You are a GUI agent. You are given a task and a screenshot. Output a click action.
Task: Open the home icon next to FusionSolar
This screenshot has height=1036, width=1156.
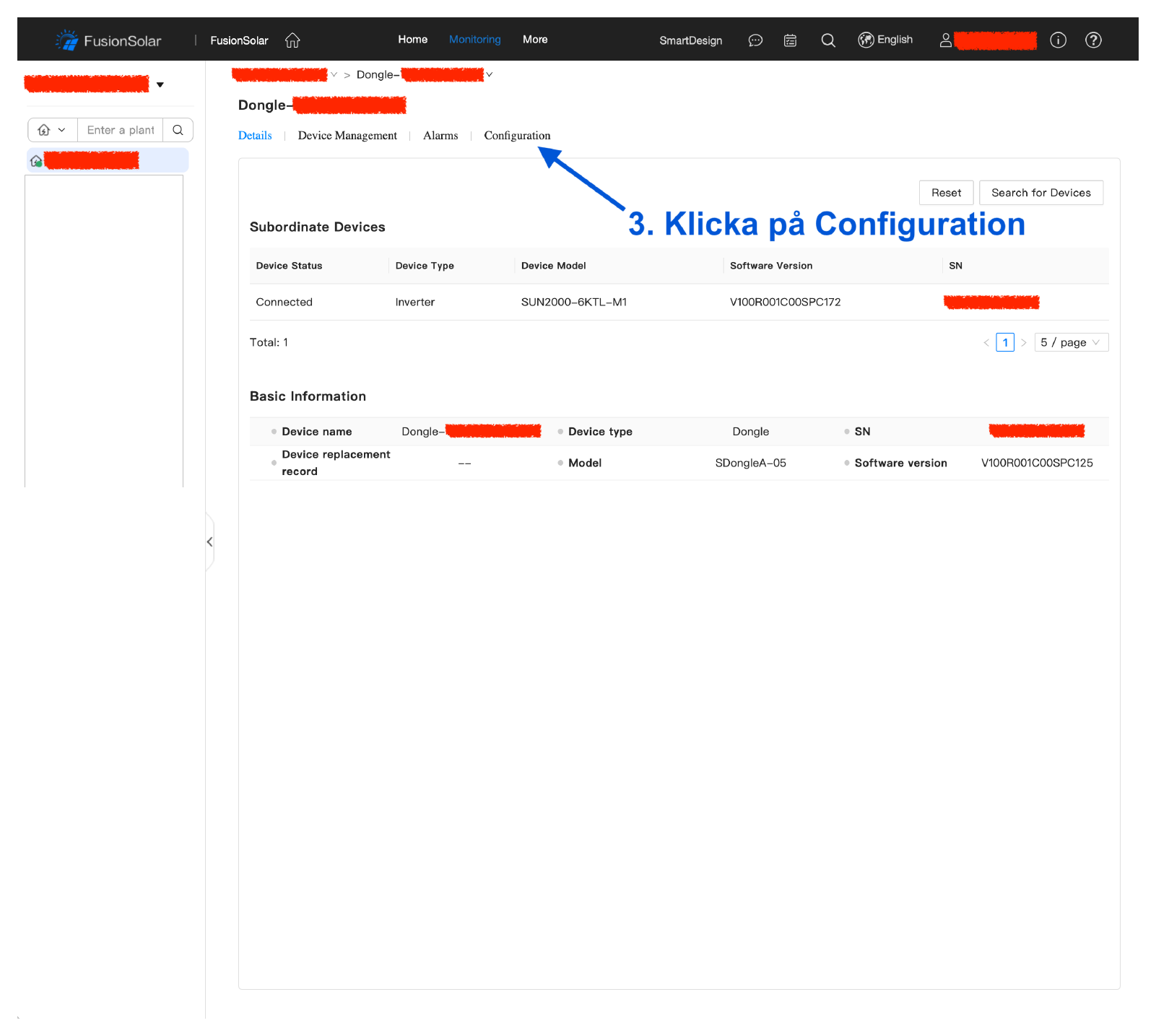tap(292, 40)
